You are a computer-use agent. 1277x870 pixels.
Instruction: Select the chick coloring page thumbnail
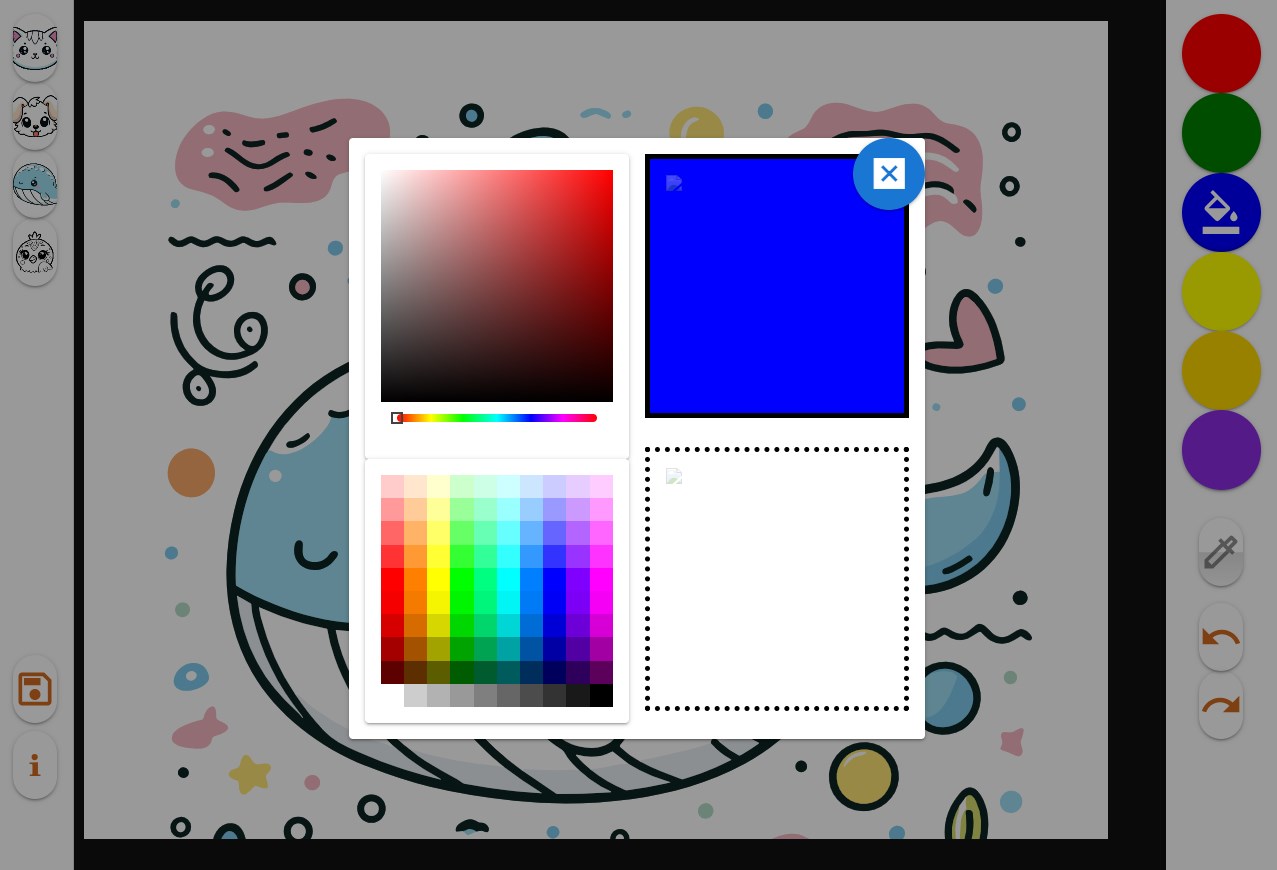tap(35, 253)
